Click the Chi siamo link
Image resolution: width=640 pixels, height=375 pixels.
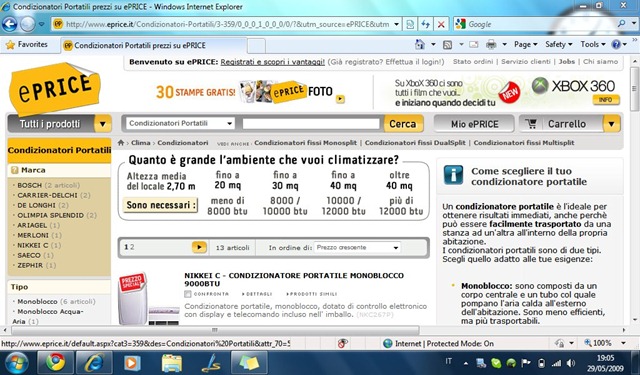point(600,62)
